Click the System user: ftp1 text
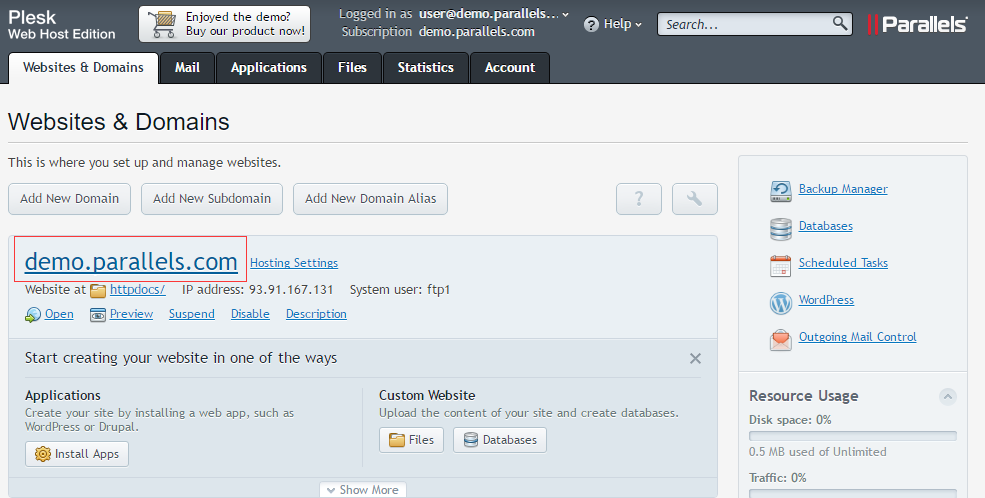 pos(400,290)
